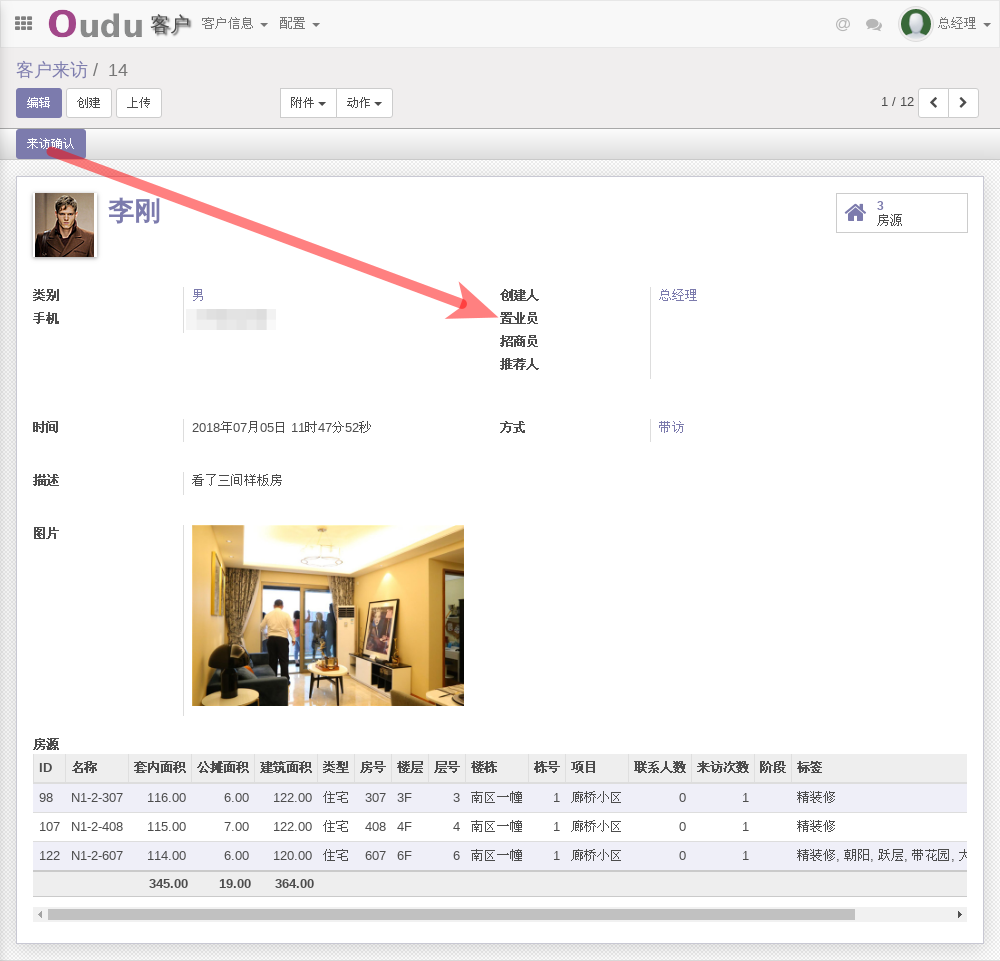Click 上传 button
This screenshot has height=961, width=1000.
click(x=138, y=103)
